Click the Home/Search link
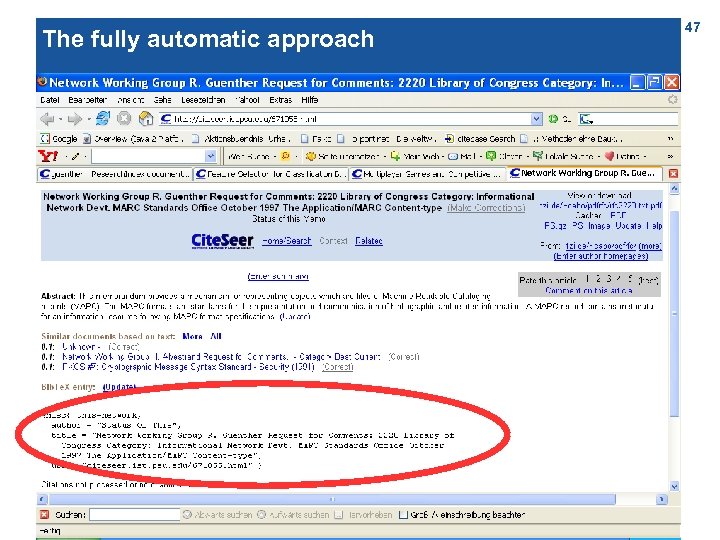 tap(287, 241)
